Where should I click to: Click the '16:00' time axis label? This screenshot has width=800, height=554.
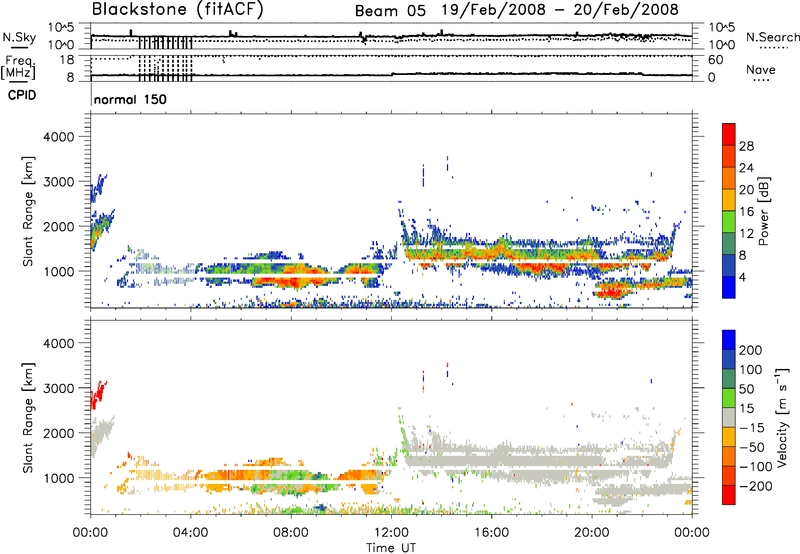[x=491, y=533]
